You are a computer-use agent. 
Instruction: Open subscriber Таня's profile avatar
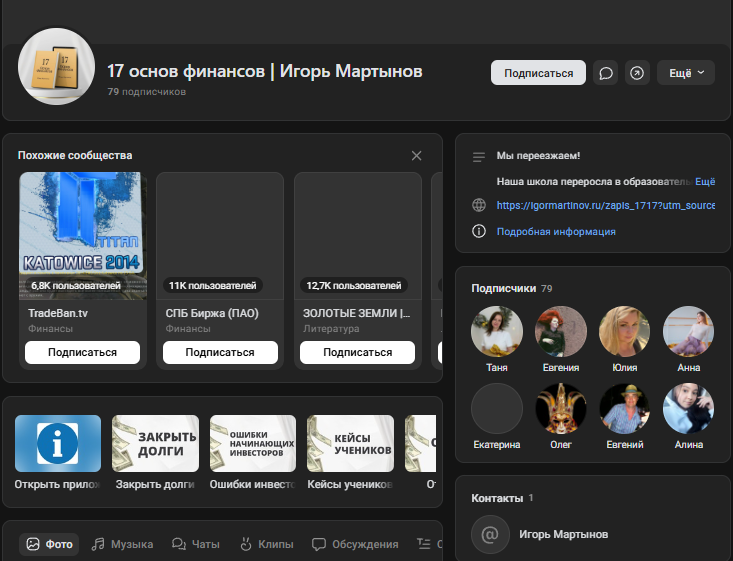pos(497,331)
